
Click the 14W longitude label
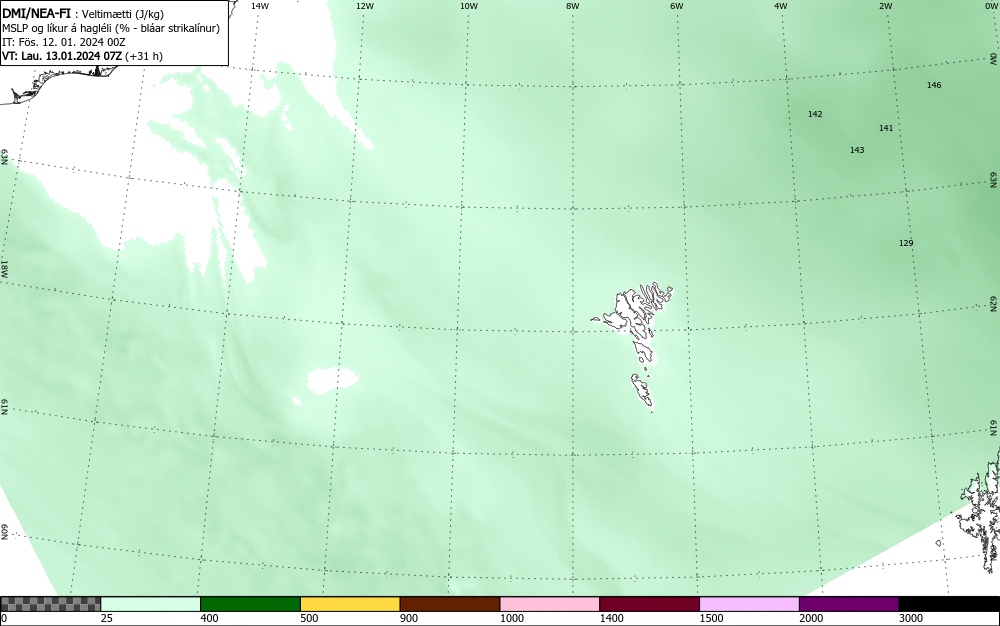pyautogui.click(x=260, y=6)
